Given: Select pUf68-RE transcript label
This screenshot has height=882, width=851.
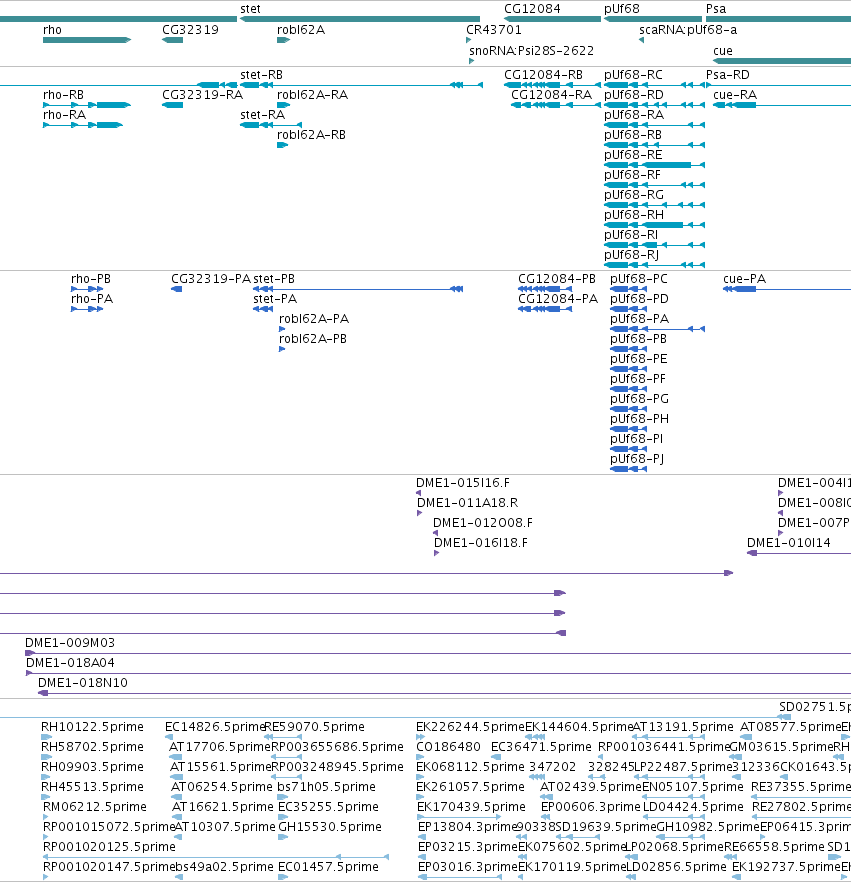Looking at the screenshot, I should click(x=633, y=155).
